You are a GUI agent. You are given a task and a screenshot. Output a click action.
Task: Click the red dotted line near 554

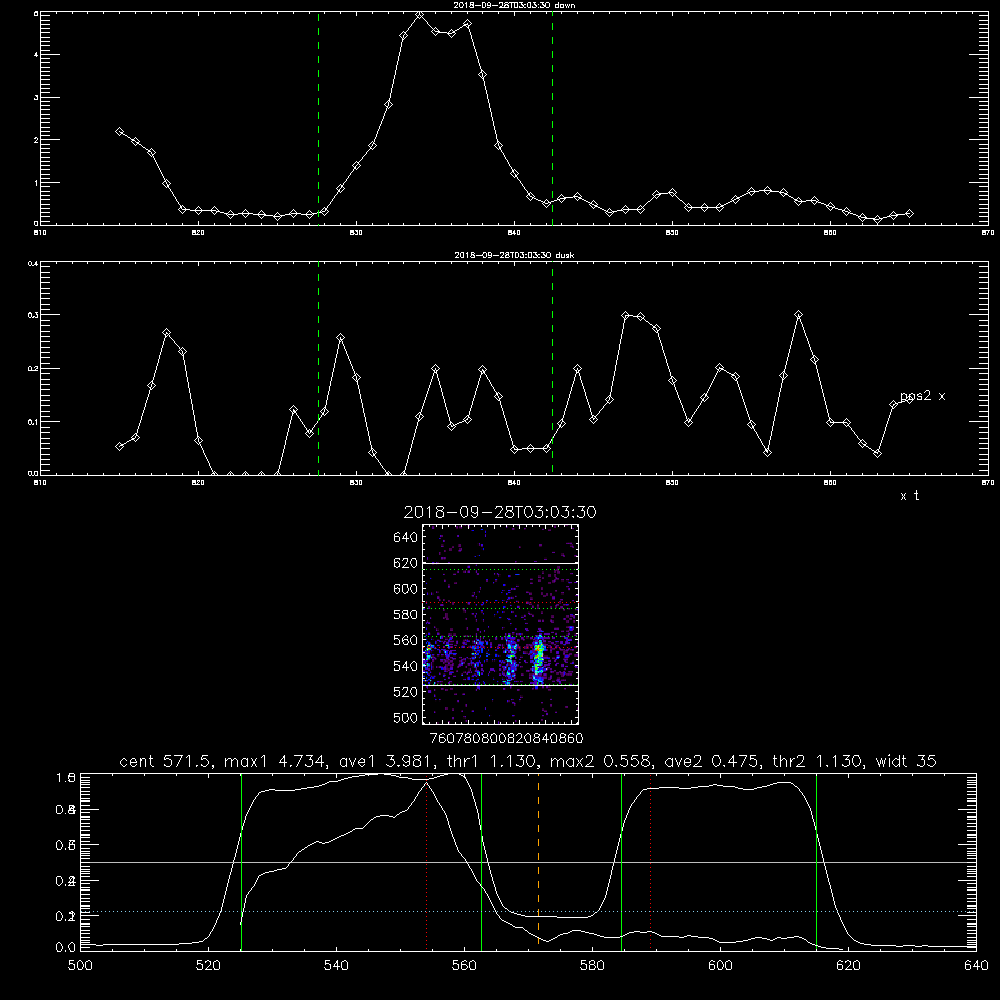426,864
